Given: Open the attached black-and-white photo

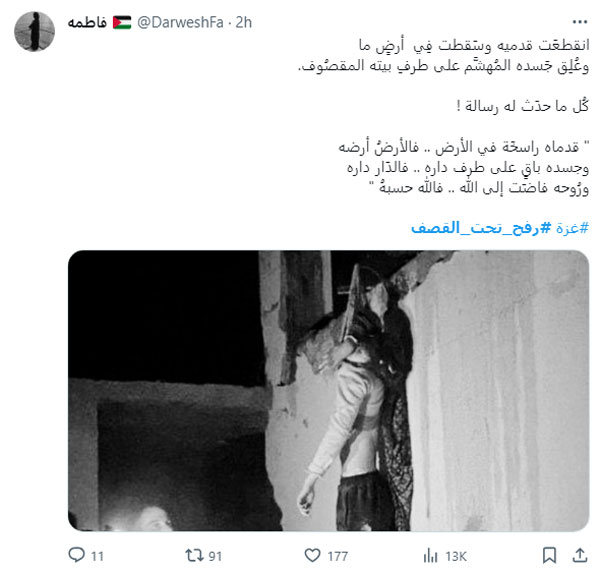Looking at the screenshot, I should [328, 390].
